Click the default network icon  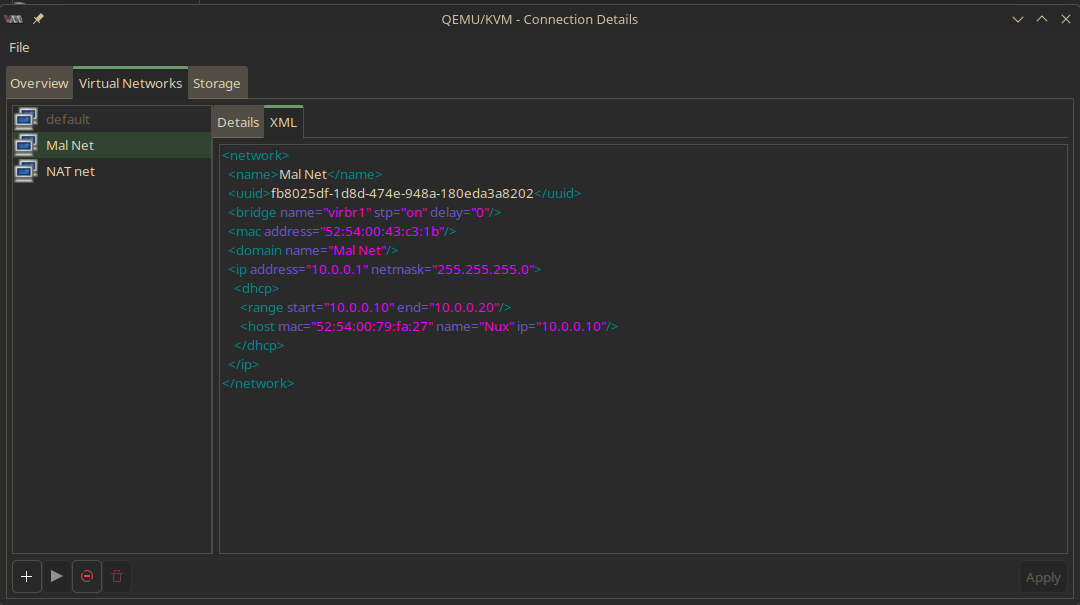click(x=26, y=119)
